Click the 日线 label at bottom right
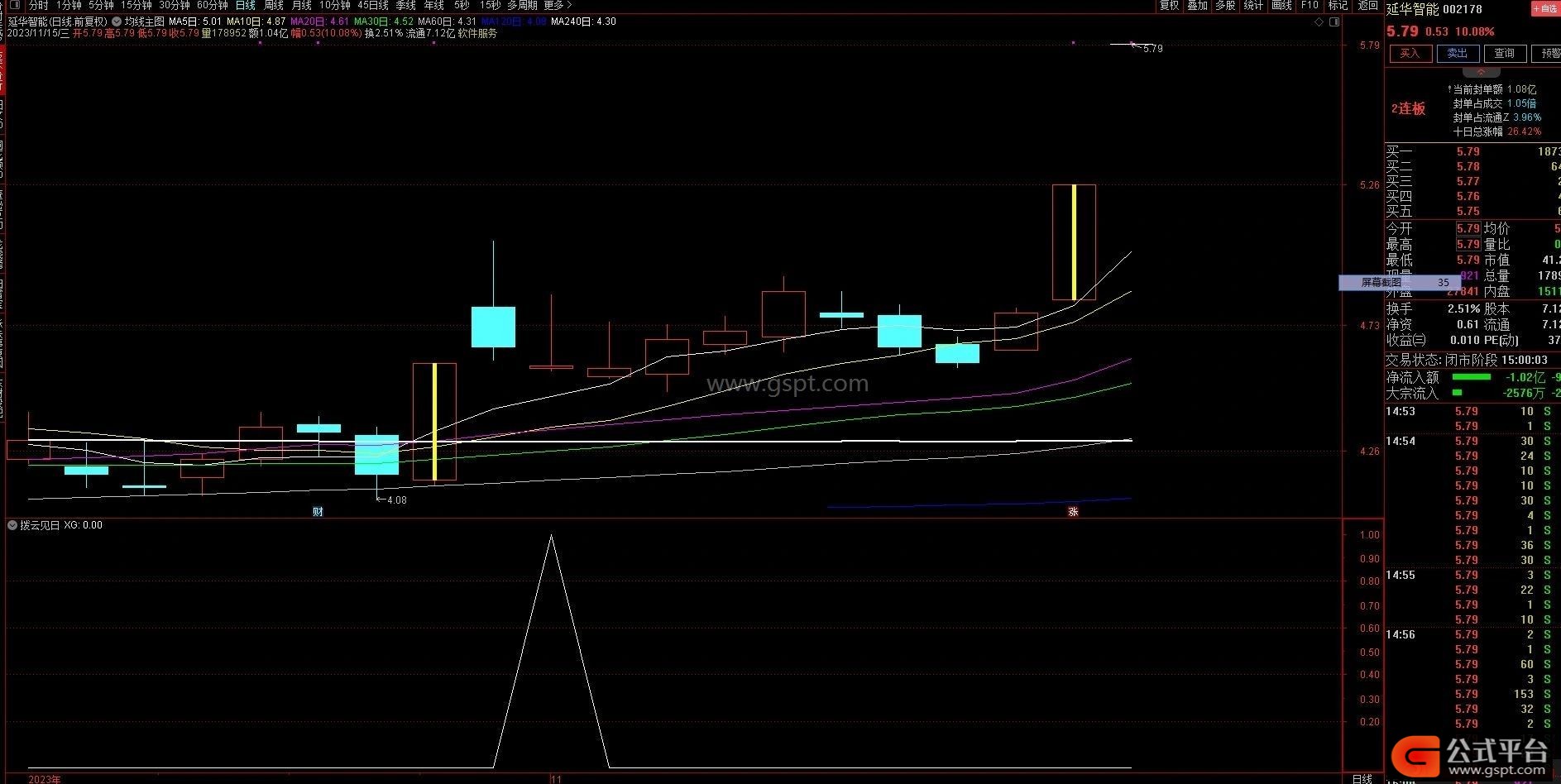This screenshot has height=784, width=1561. (1362, 779)
